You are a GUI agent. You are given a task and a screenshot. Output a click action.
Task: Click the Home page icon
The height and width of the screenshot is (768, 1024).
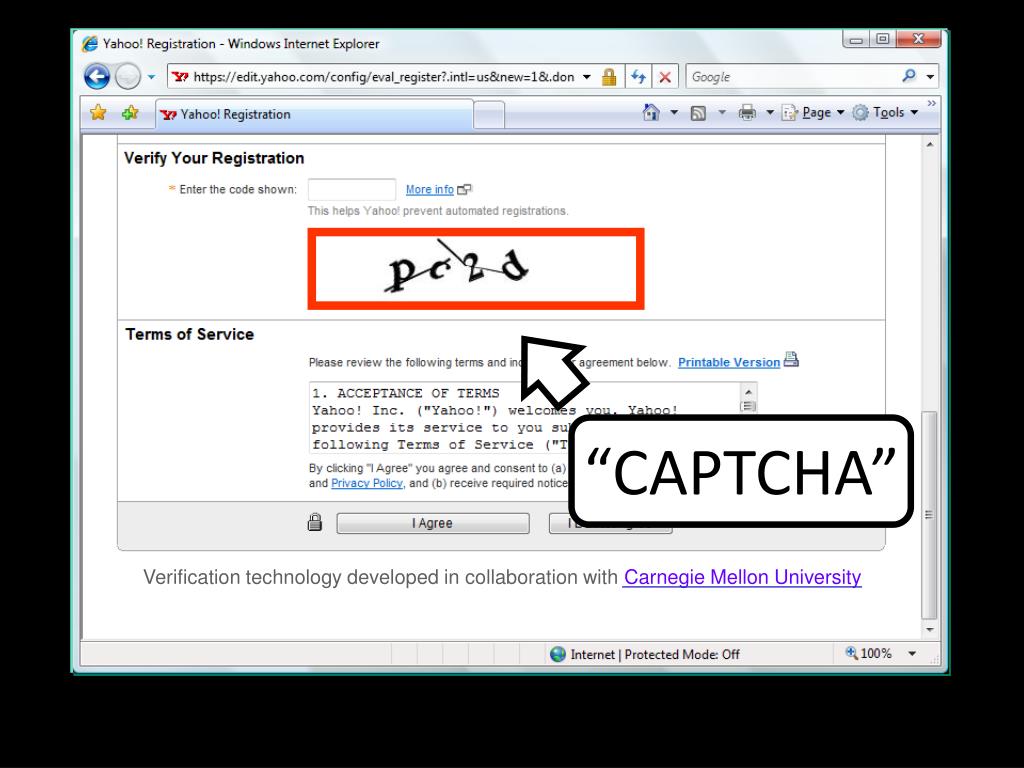coord(651,112)
